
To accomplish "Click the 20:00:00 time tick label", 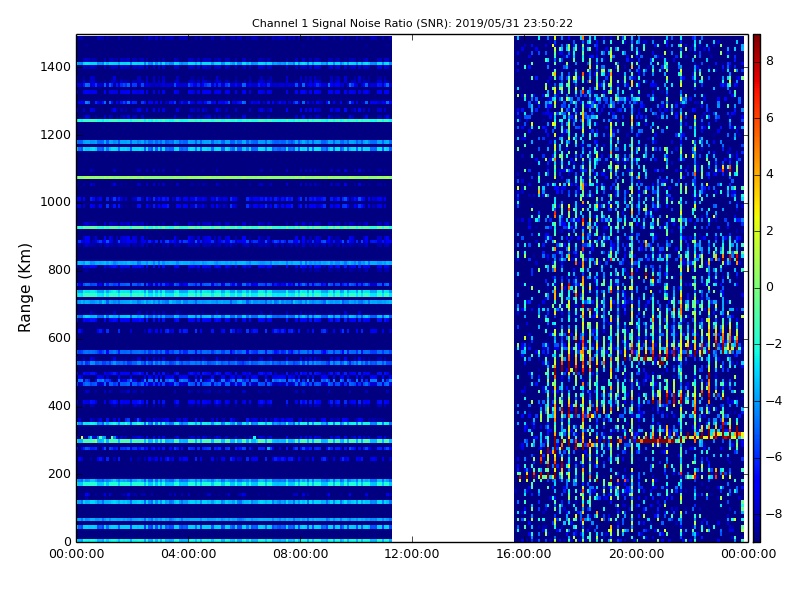I will pos(636,554).
